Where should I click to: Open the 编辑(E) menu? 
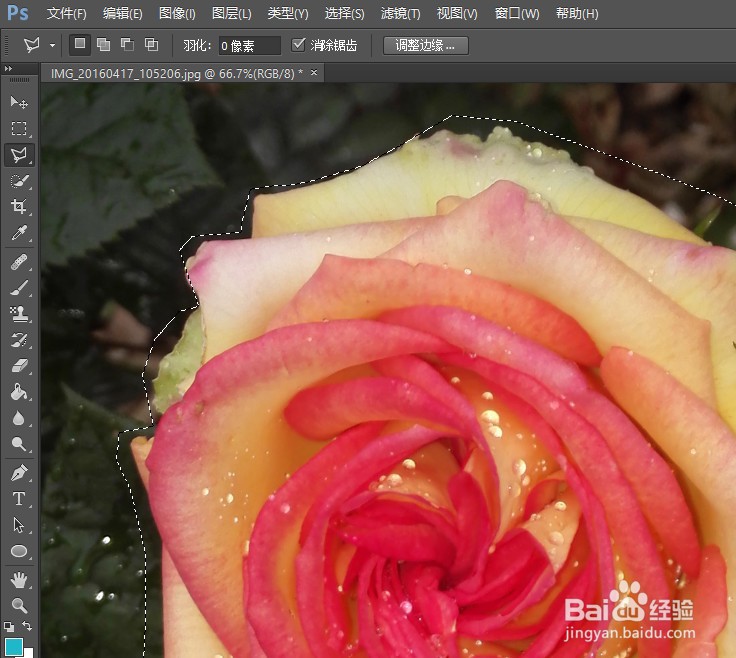(x=123, y=14)
